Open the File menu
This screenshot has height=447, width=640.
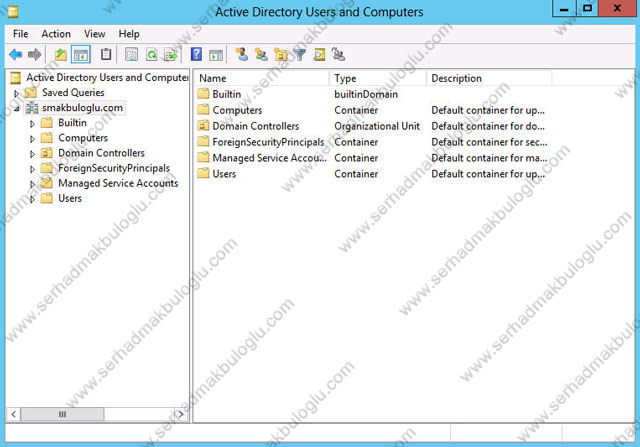(20, 34)
